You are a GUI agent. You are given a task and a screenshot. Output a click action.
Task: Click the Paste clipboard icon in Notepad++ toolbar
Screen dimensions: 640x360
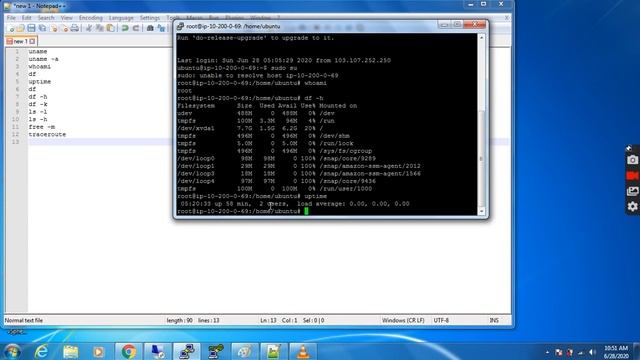coord(110,28)
